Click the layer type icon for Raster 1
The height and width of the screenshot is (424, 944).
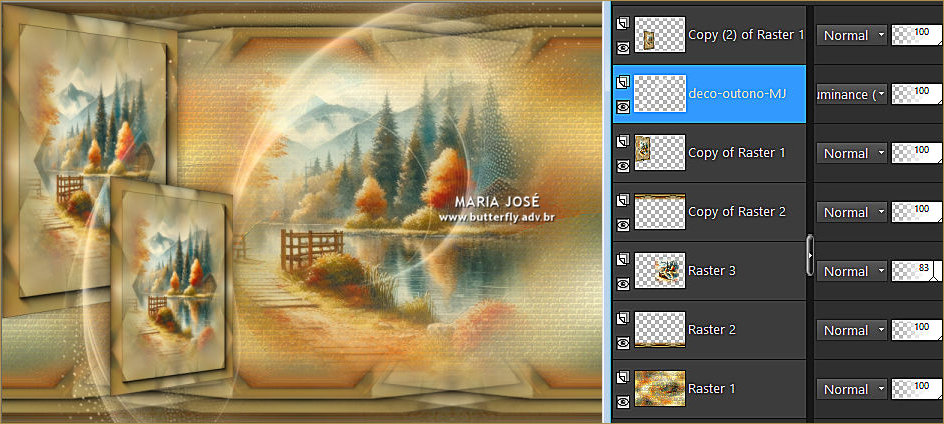tap(623, 376)
